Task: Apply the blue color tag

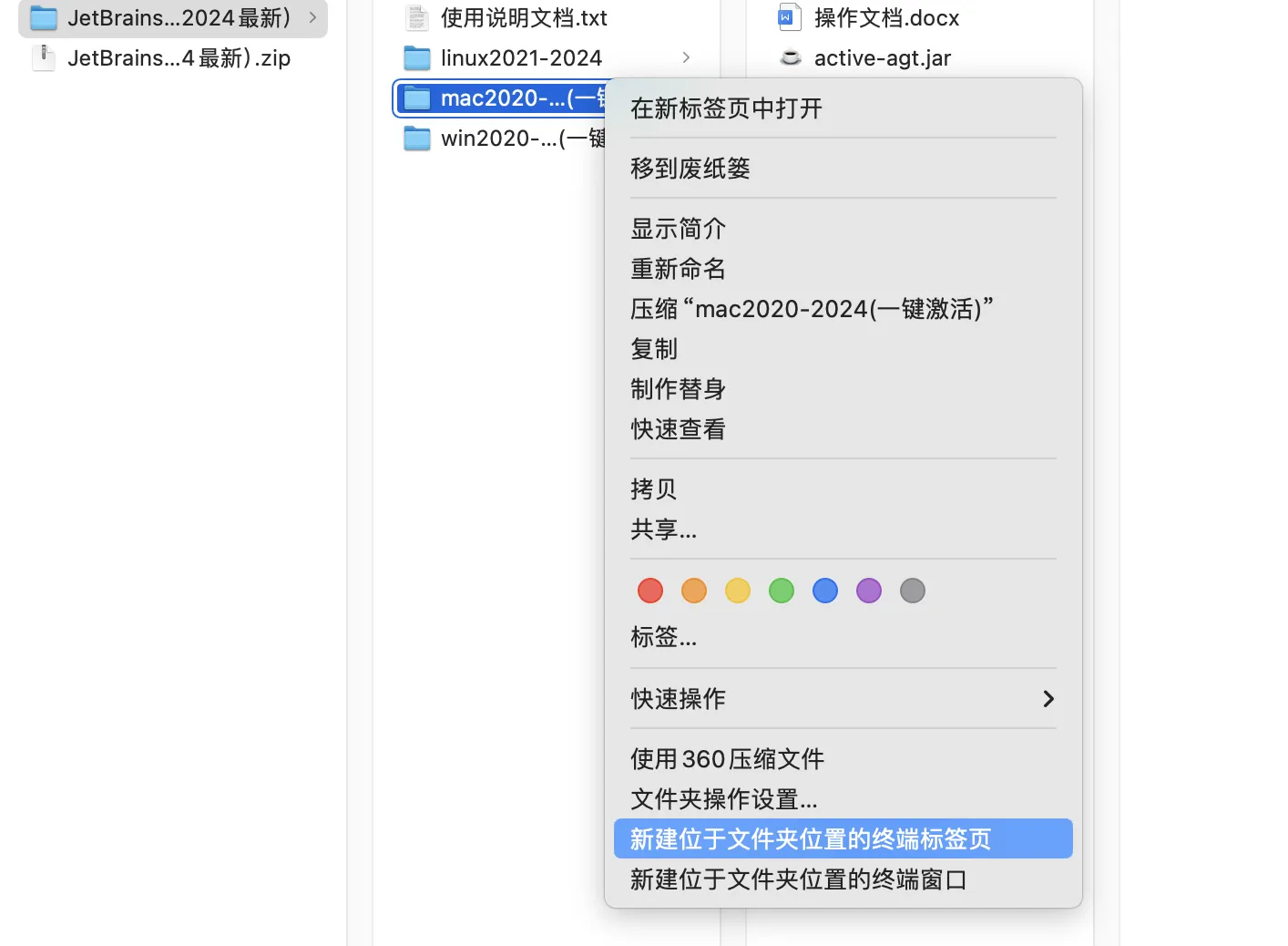Action: [x=825, y=591]
